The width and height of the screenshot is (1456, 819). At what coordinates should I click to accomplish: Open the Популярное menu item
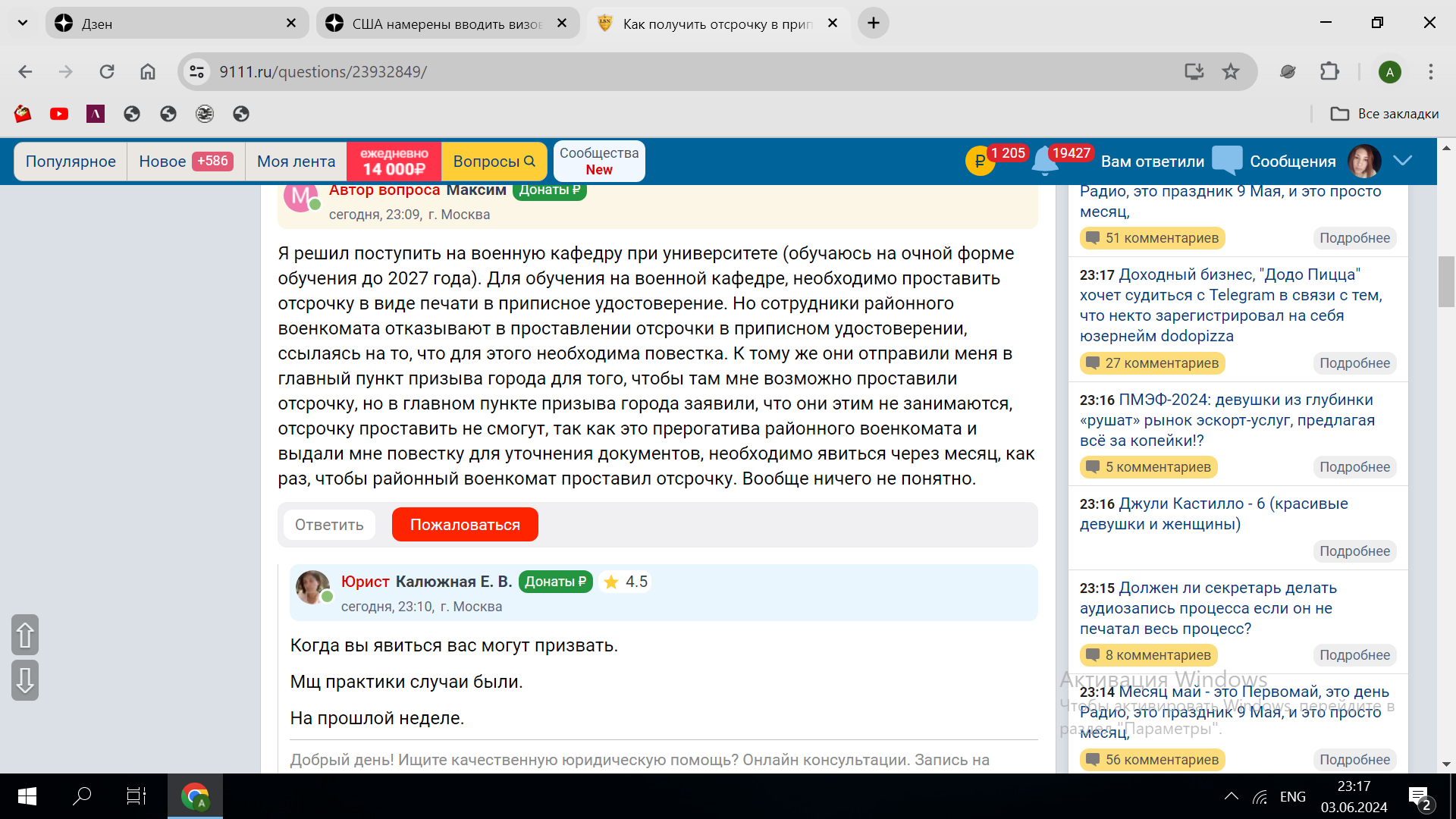pos(71,162)
